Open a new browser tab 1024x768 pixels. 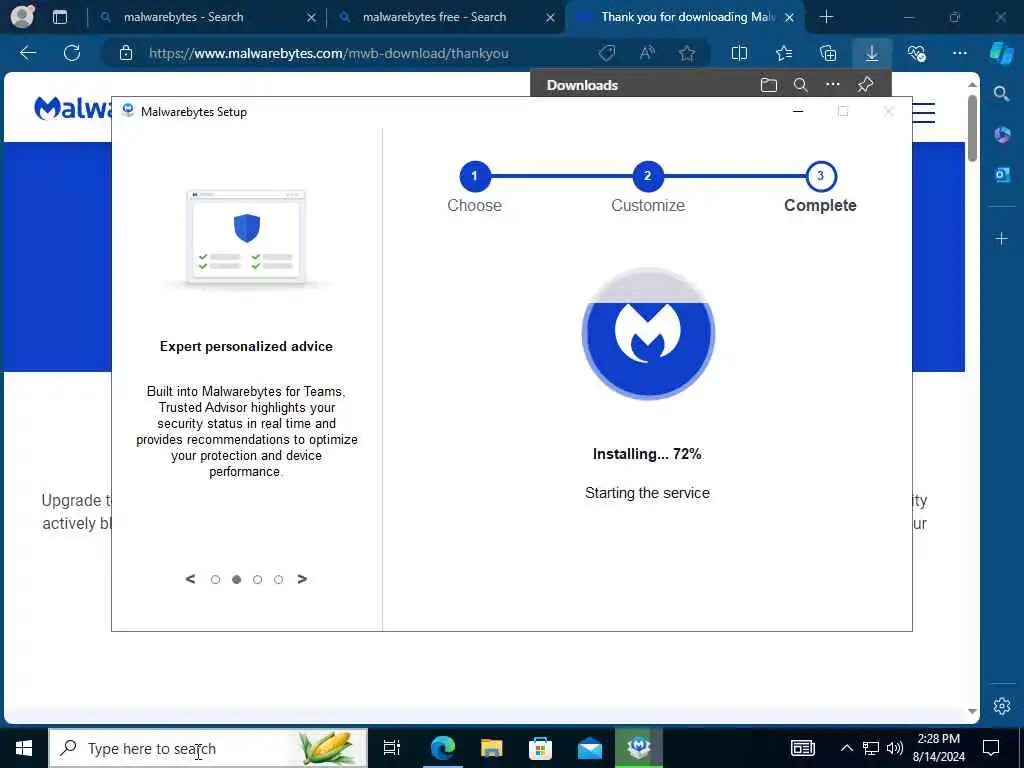coord(826,17)
